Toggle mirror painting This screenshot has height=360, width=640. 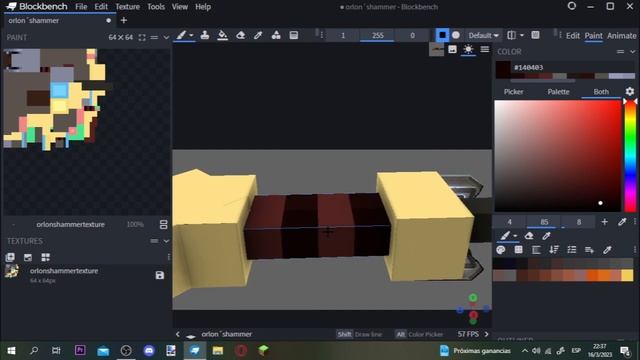click(511, 36)
